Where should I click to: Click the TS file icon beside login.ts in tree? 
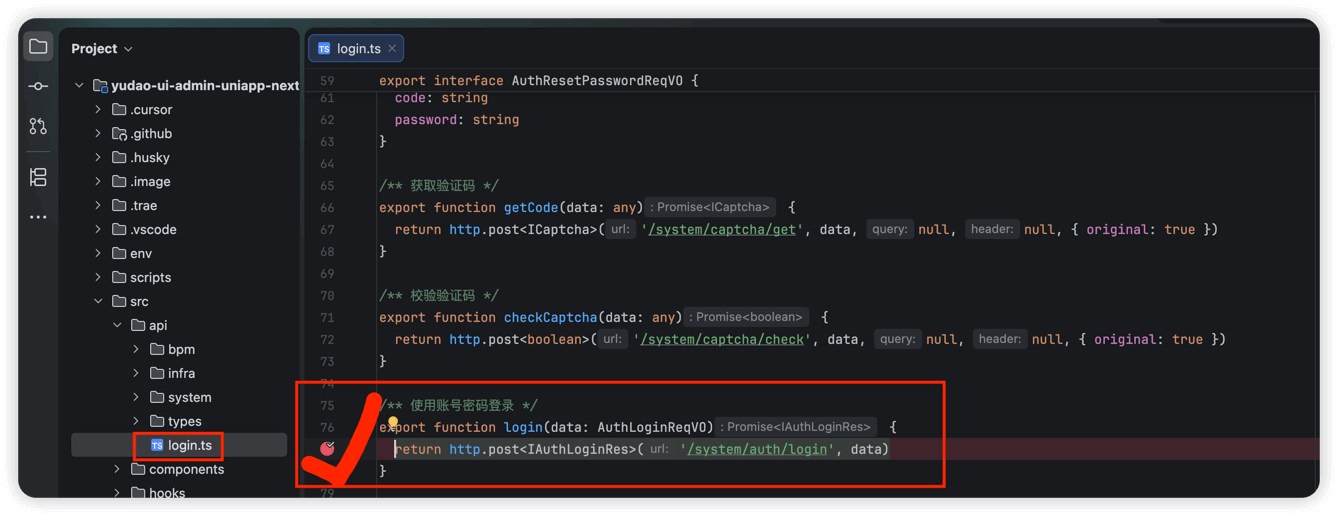click(x=157, y=445)
